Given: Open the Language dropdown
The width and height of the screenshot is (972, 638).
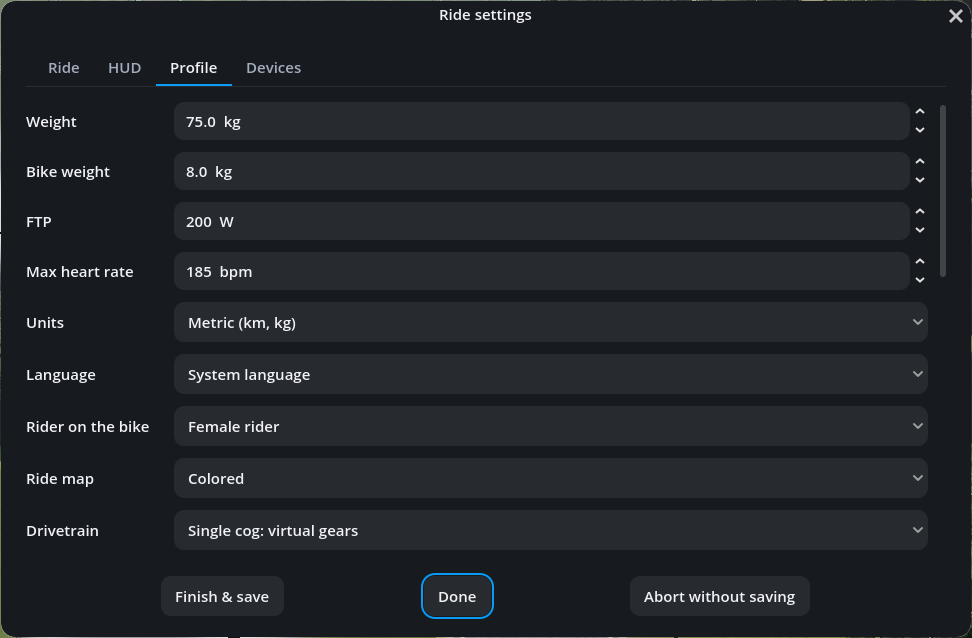Looking at the screenshot, I should pyautogui.click(x=550, y=374).
